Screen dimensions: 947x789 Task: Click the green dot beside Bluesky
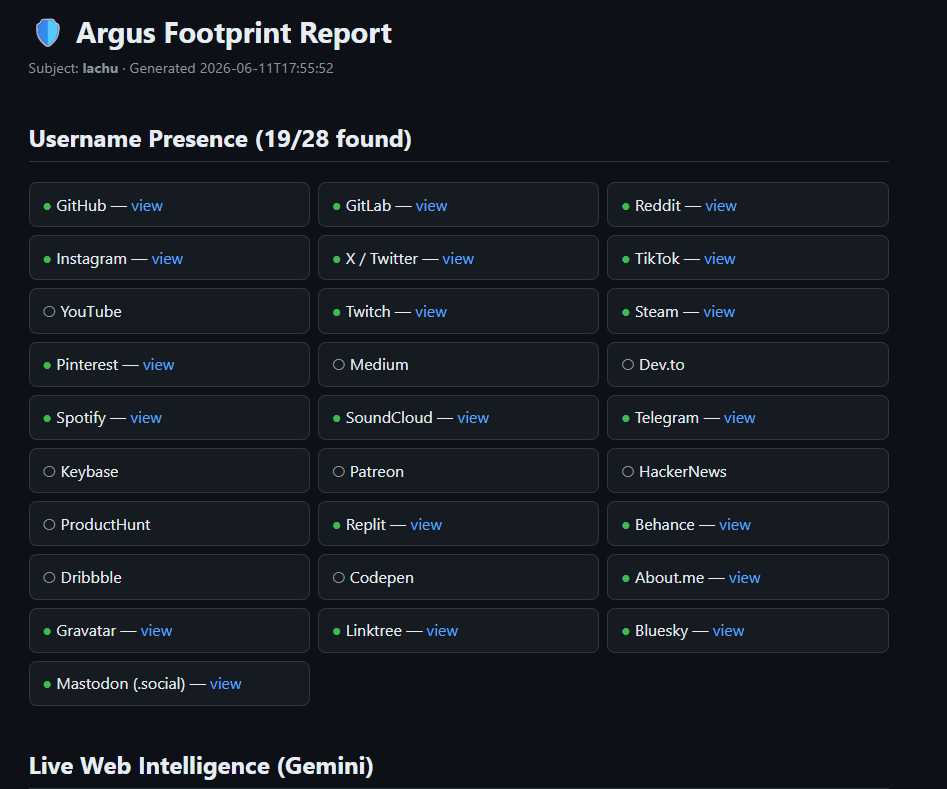(626, 632)
